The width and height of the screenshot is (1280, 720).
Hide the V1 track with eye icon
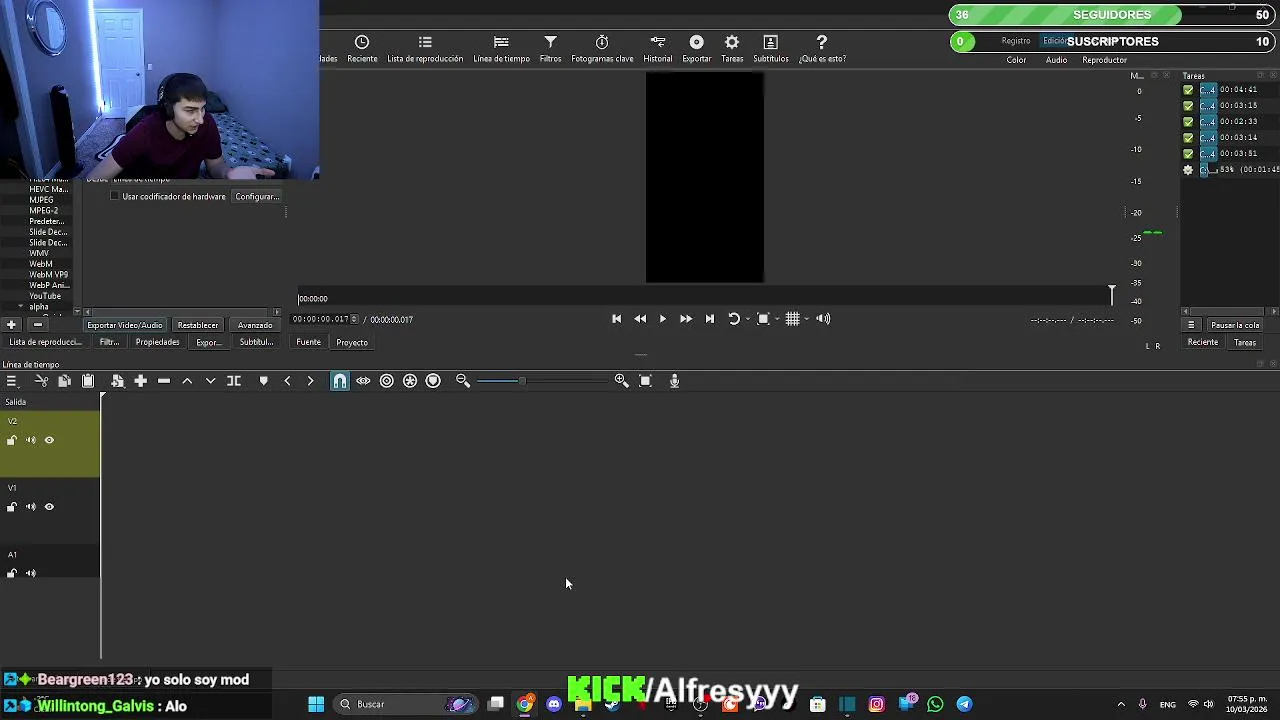tap(49, 507)
